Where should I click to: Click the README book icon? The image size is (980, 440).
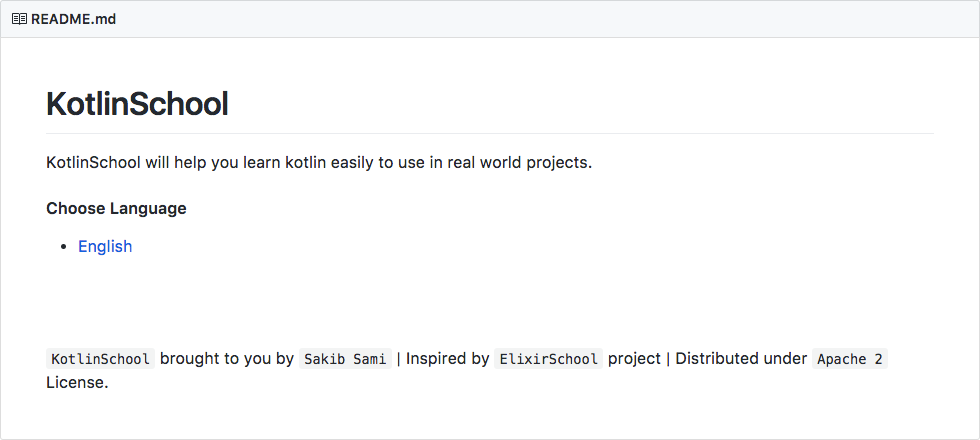[19, 19]
